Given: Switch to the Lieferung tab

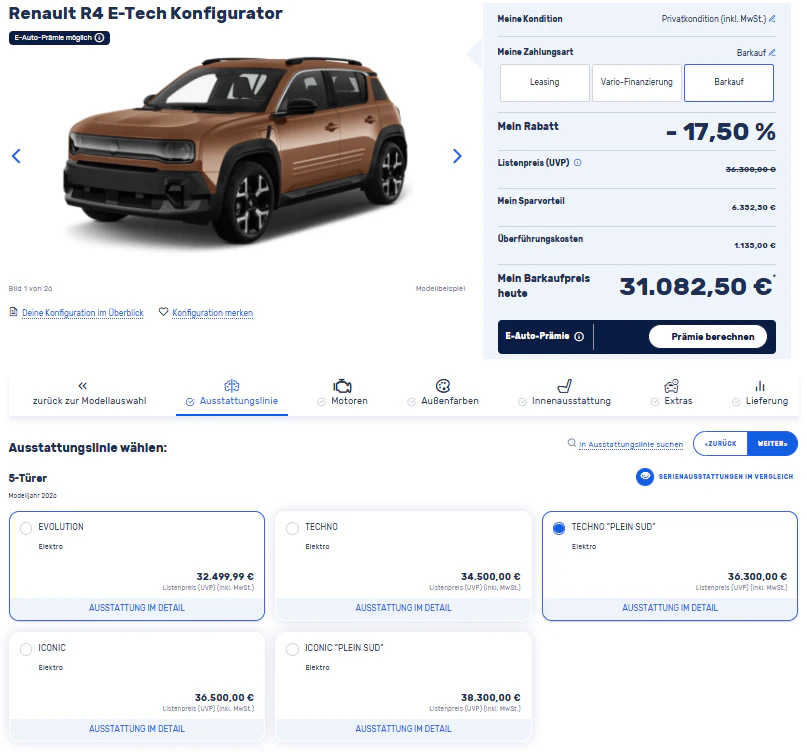Looking at the screenshot, I should point(760,394).
